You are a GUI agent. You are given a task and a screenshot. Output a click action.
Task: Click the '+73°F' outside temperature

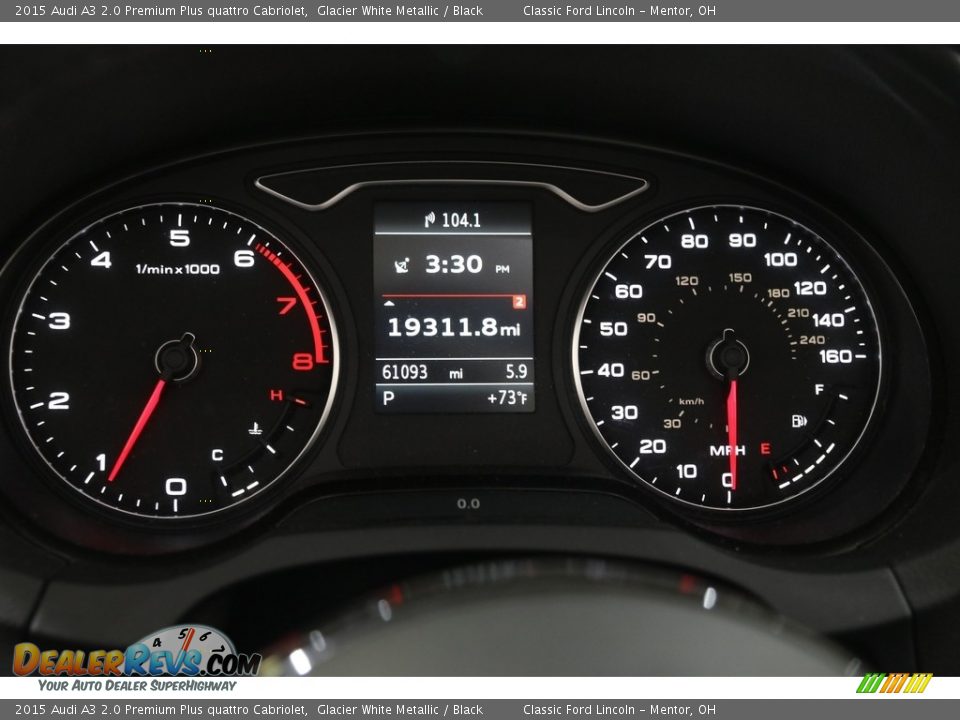(x=507, y=398)
